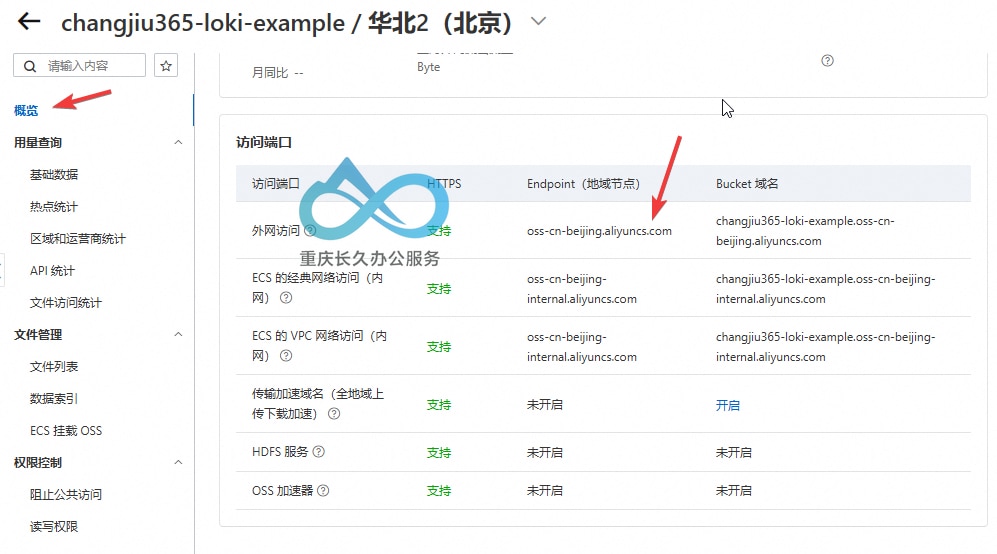Click help icon next to OSS 加速器
This screenshot has width=997, height=554.
point(323,490)
